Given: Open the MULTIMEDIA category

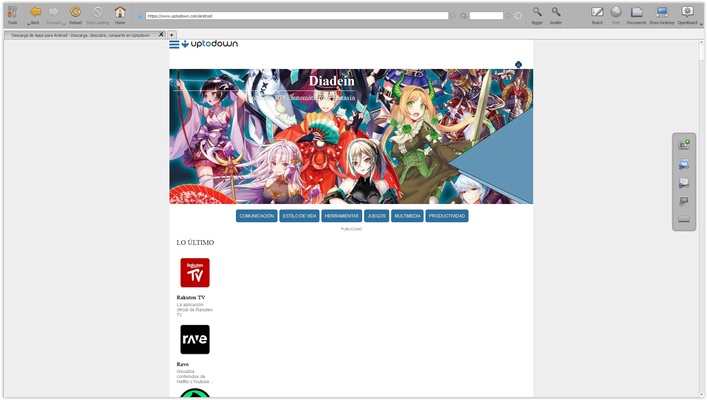Looking at the screenshot, I should (x=407, y=216).
